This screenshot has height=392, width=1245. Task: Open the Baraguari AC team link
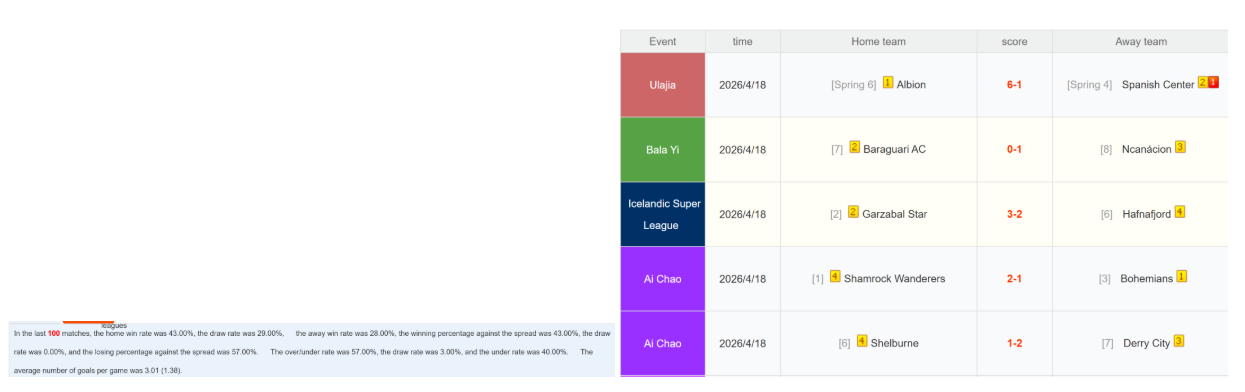click(x=894, y=150)
